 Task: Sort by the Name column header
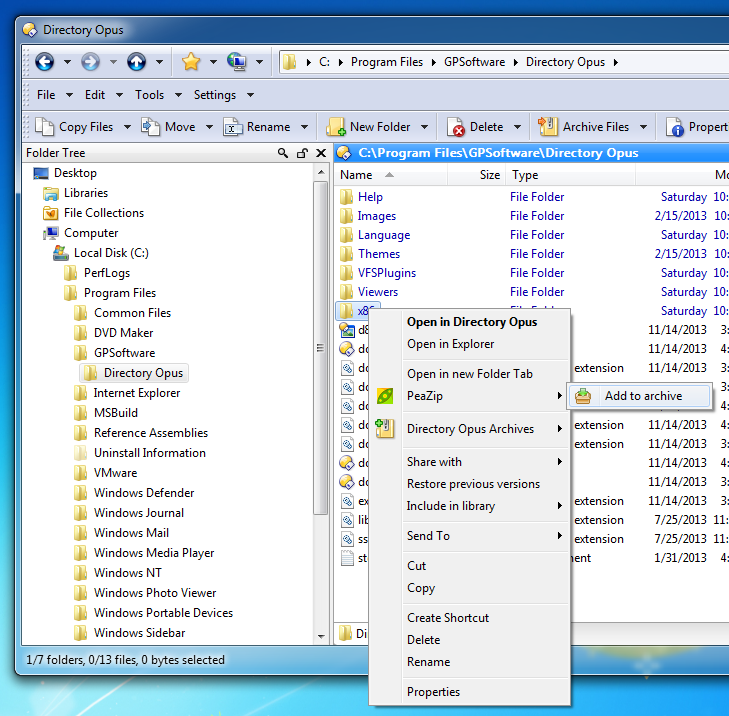pos(391,175)
